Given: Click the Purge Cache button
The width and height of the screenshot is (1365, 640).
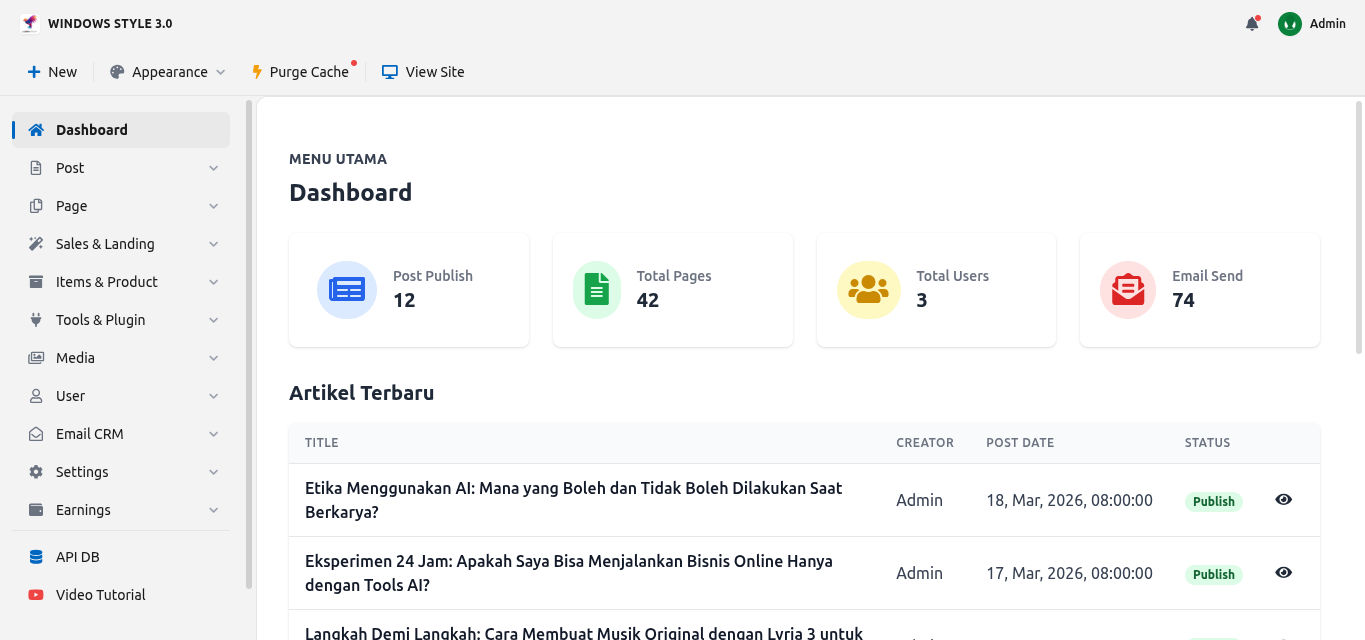Looking at the screenshot, I should (300, 72).
